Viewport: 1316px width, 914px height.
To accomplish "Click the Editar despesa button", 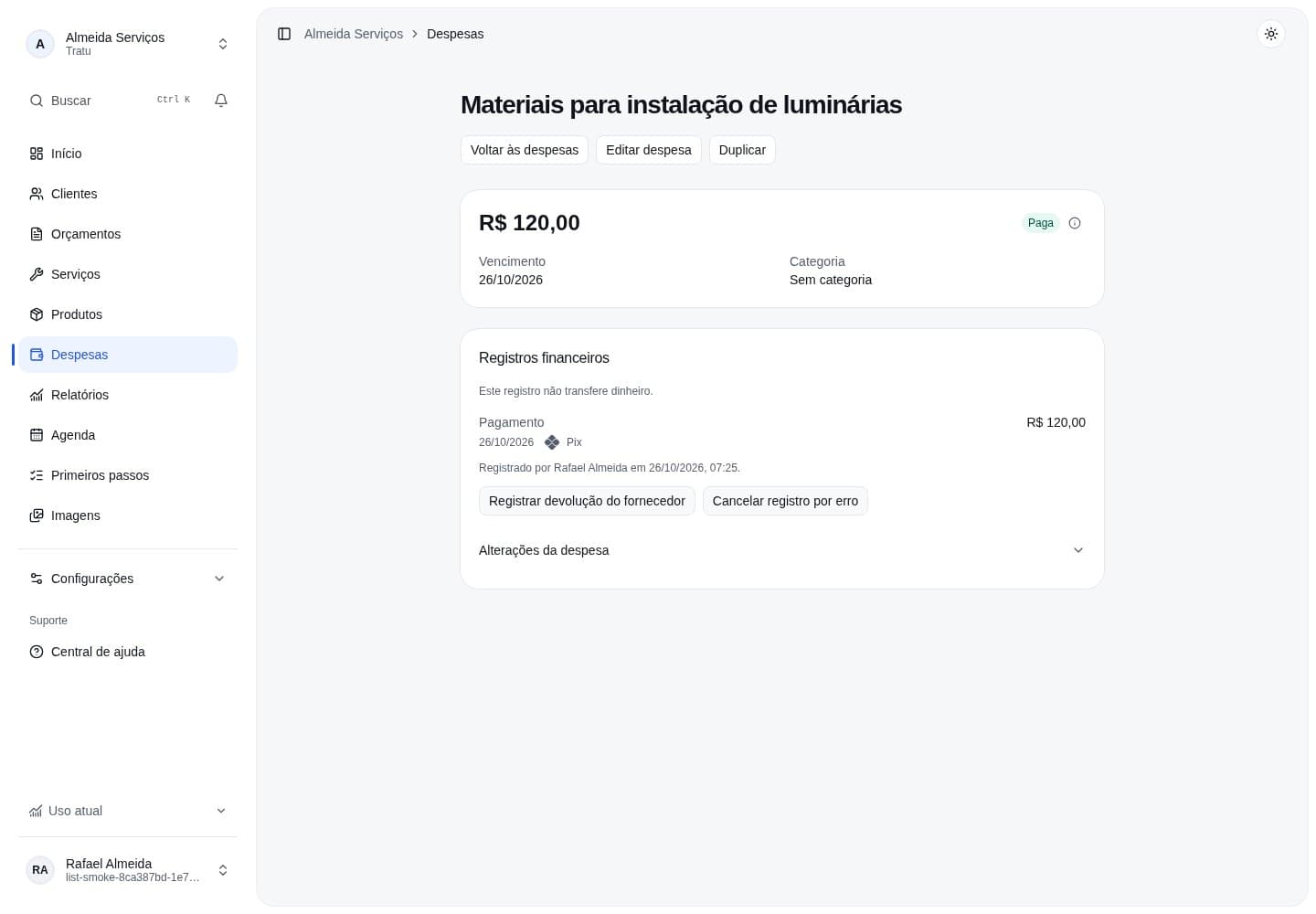I will click(x=649, y=150).
